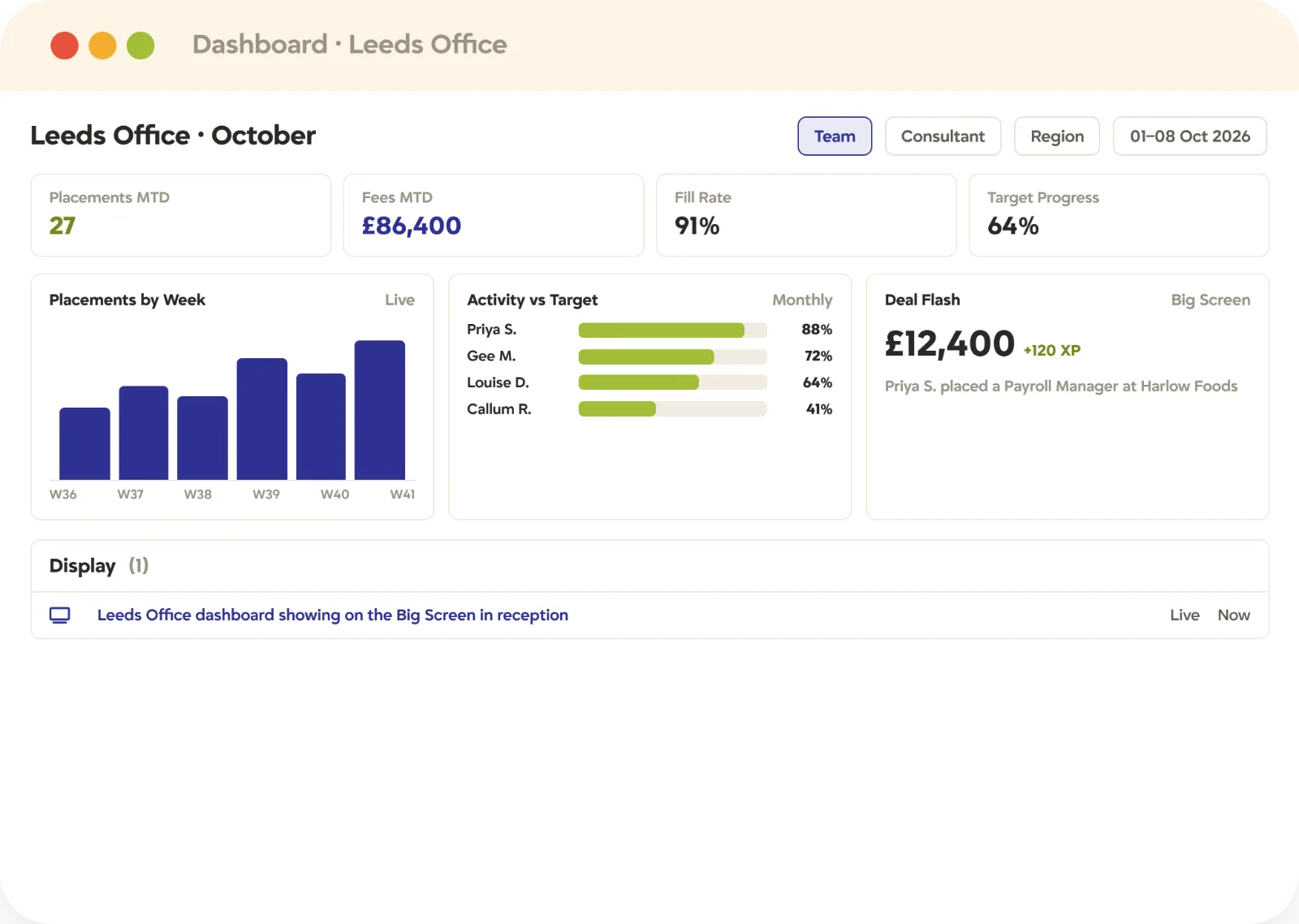Click the monitor icon in Display row
The width and height of the screenshot is (1299, 924).
click(x=59, y=615)
